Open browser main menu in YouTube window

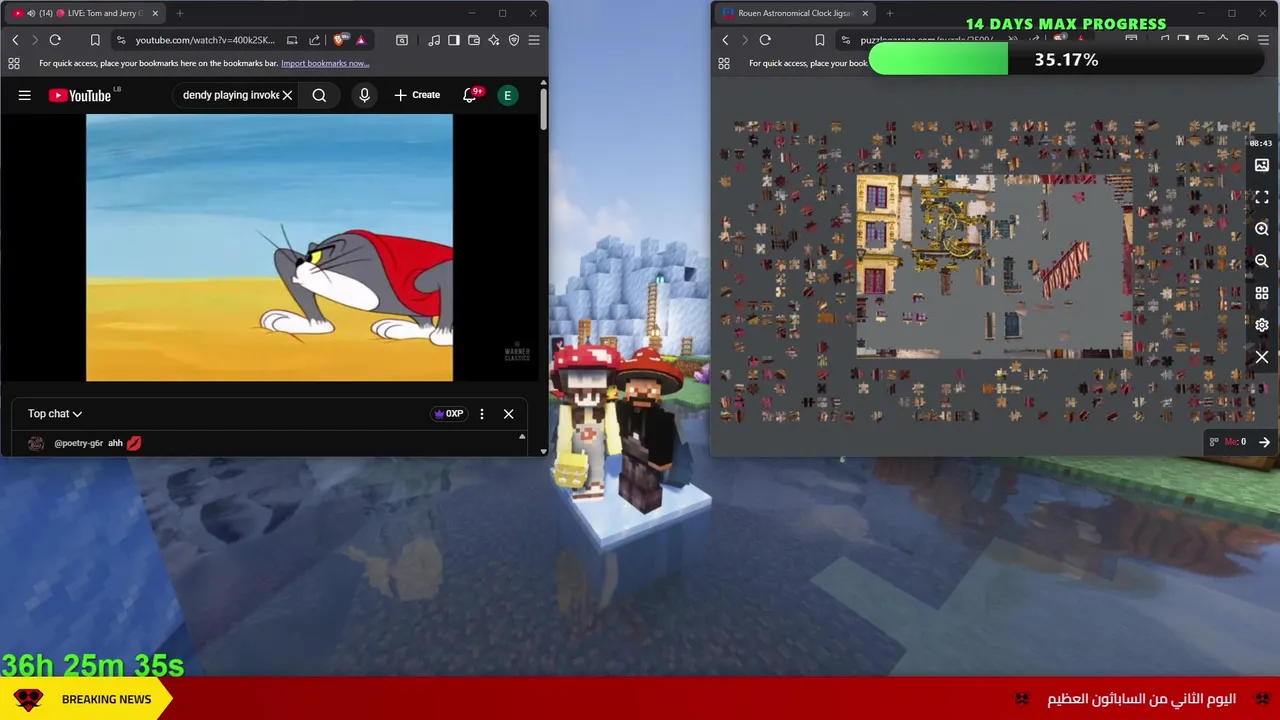[x=534, y=40]
